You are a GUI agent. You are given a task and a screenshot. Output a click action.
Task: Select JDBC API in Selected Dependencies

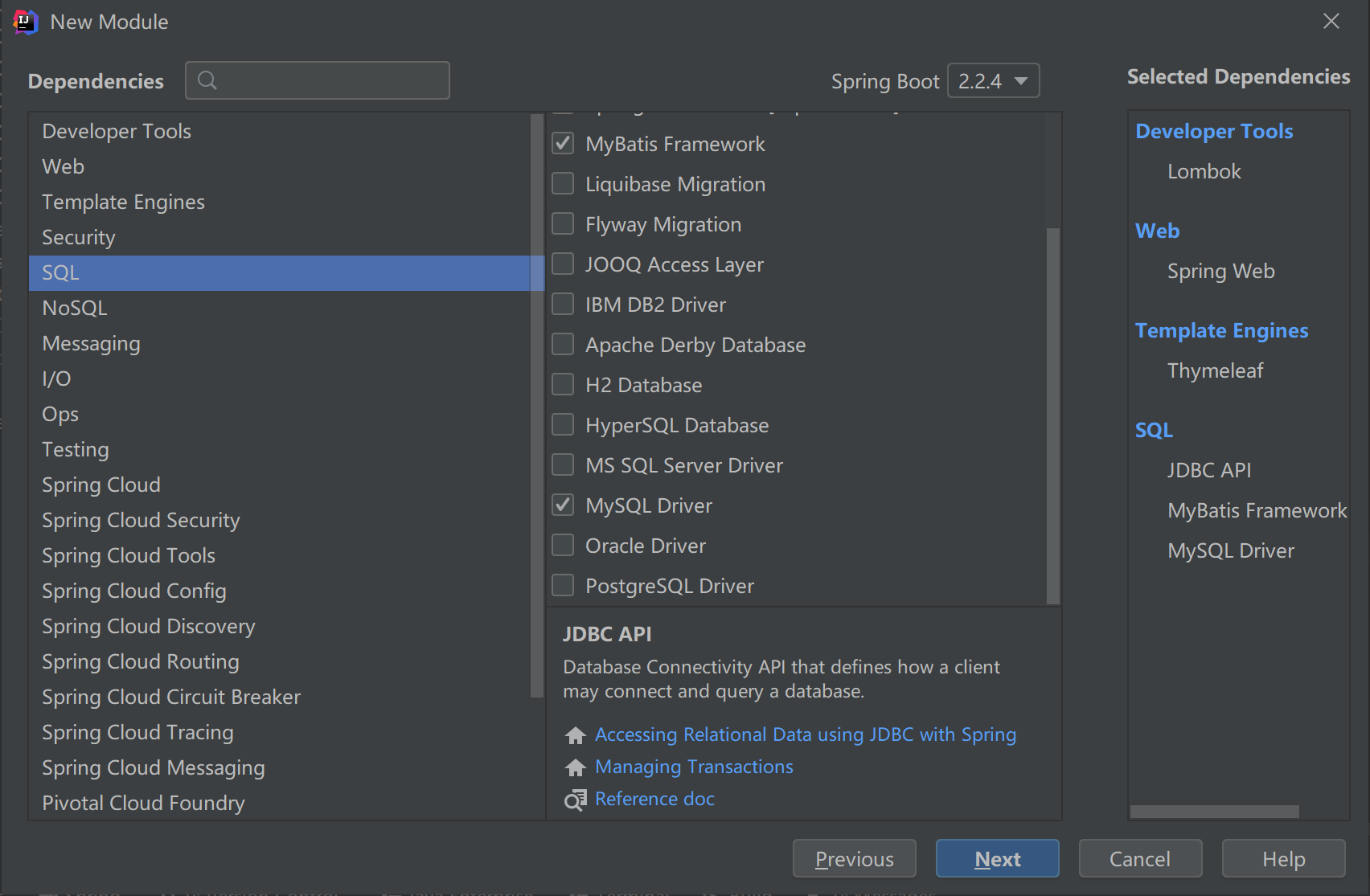point(1209,470)
